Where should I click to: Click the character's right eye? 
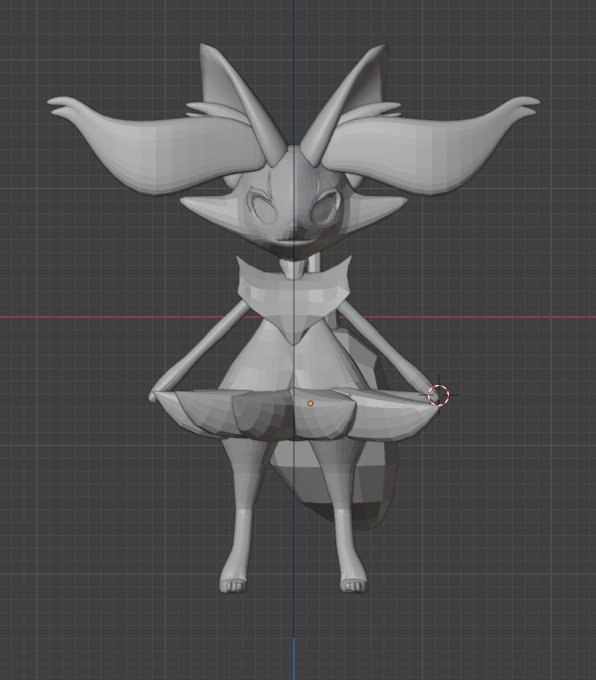click(323, 209)
